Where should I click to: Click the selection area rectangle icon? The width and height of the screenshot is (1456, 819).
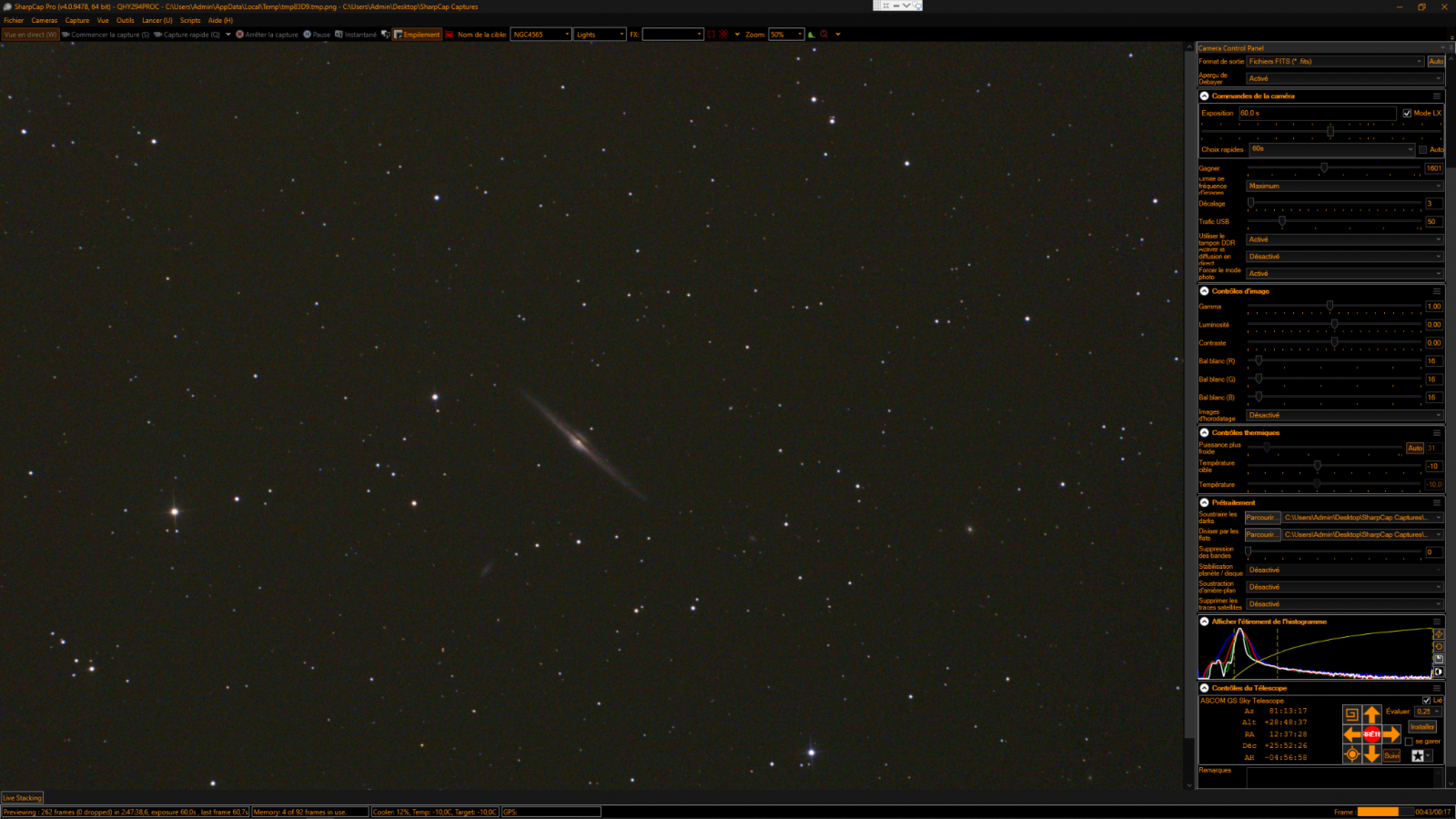click(712, 35)
